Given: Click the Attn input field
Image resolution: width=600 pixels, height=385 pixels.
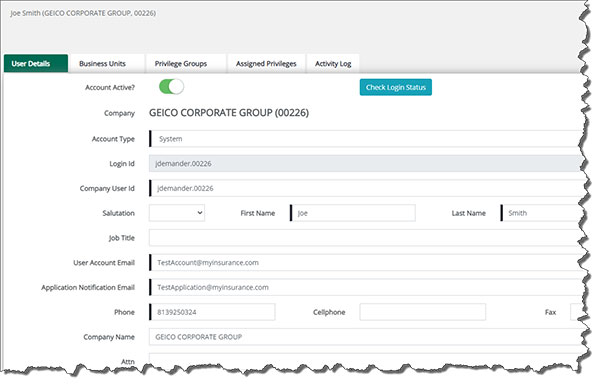Looking at the screenshot, I should coord(365,360).
